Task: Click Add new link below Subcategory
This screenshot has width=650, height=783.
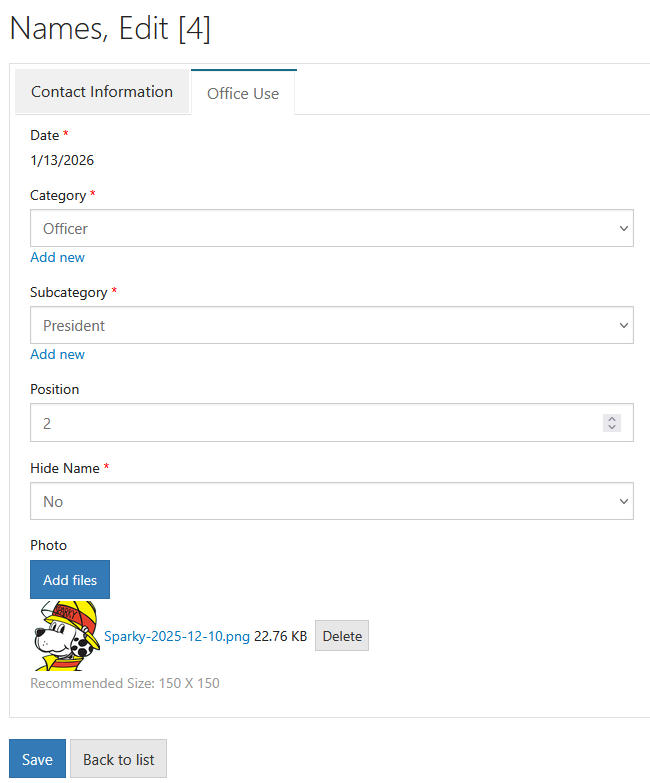Action: [57, 354]
